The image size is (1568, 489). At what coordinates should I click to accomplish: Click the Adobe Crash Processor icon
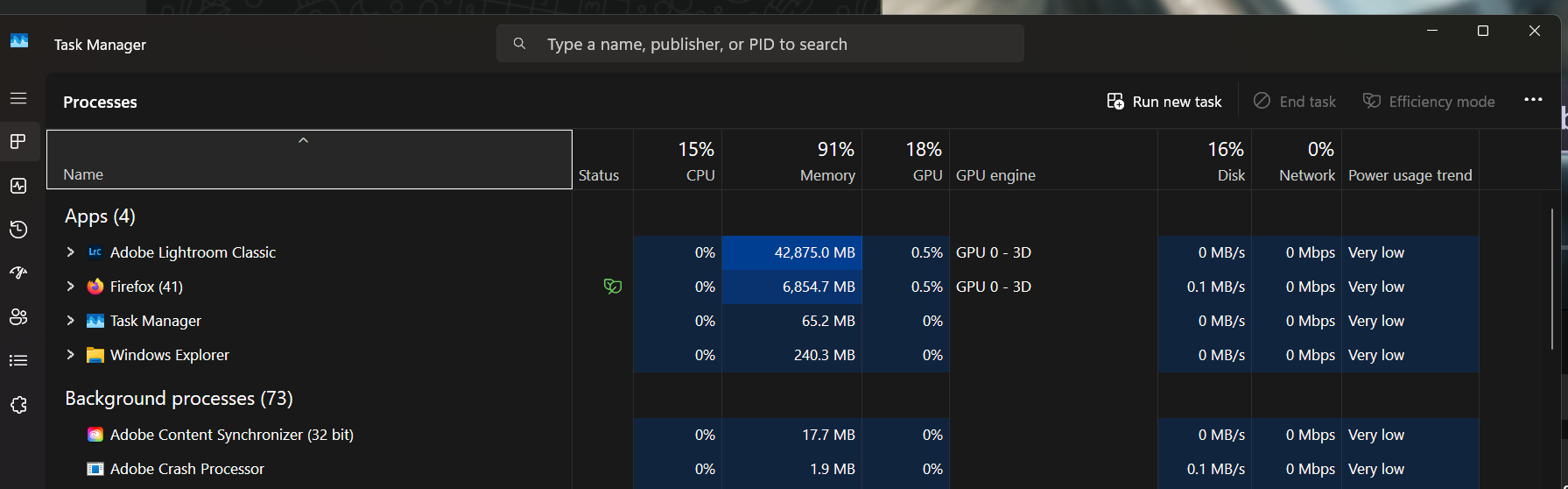[x=95, y=469]
